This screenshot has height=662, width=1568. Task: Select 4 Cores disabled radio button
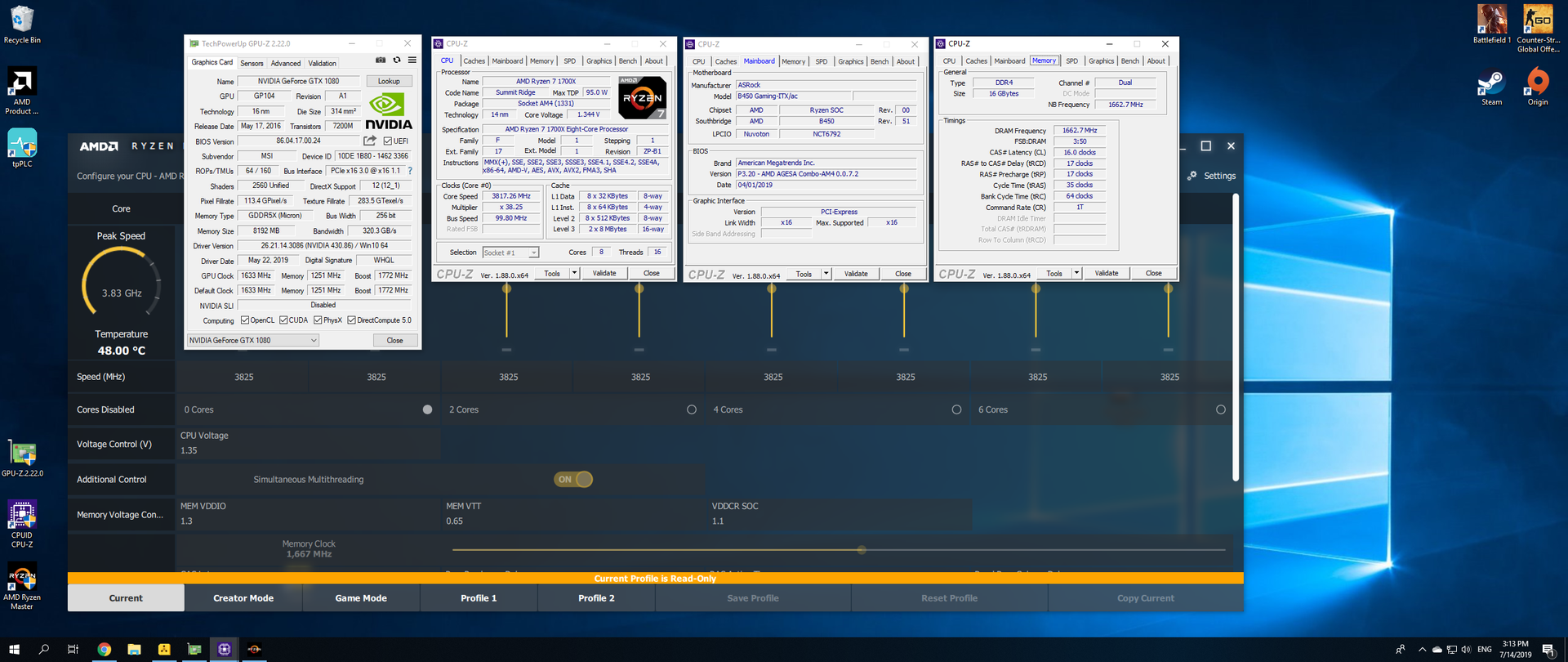tap(956, 409)
